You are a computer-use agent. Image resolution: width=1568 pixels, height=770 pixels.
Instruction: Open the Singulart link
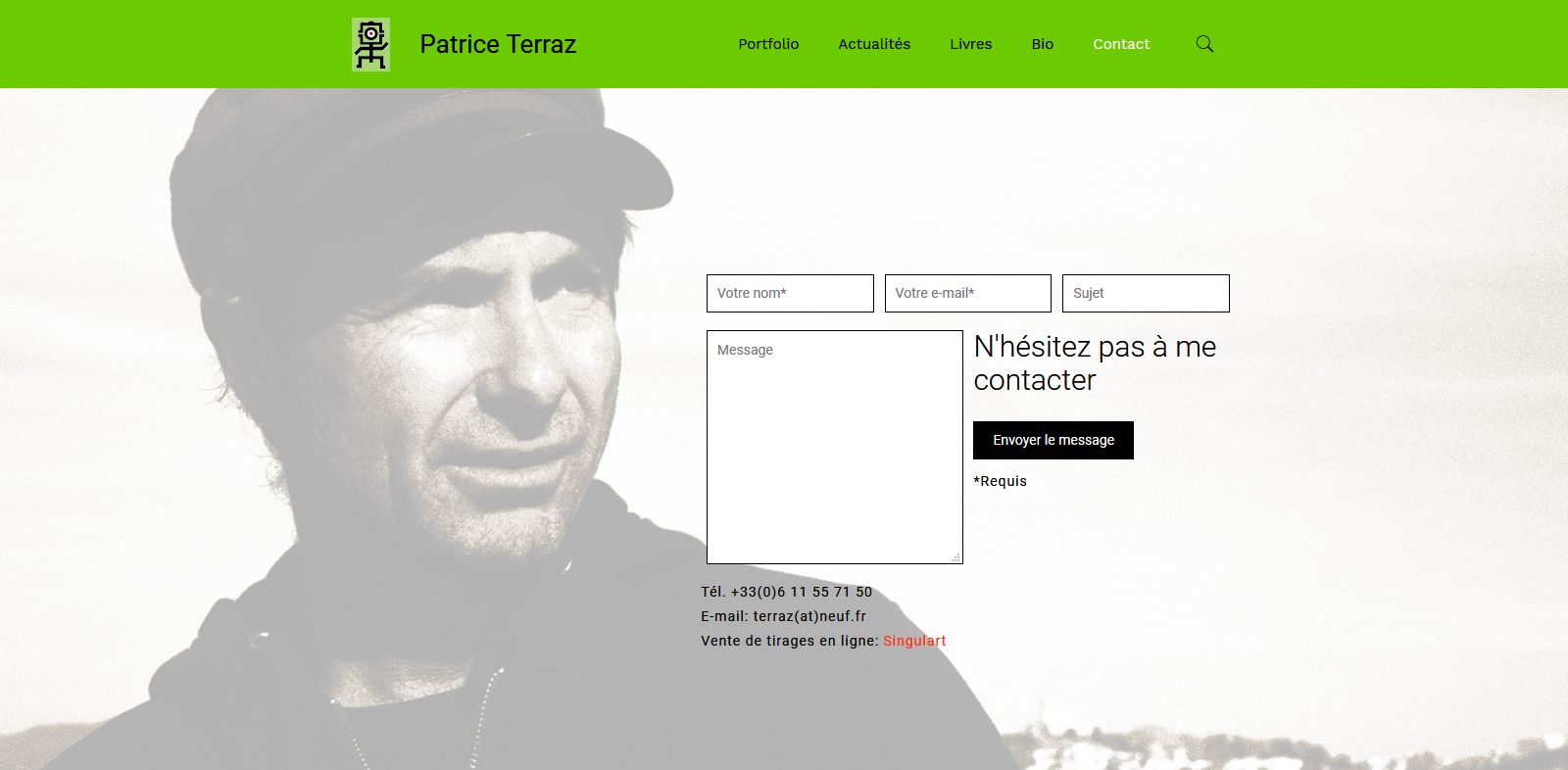[x=914, y=641]
